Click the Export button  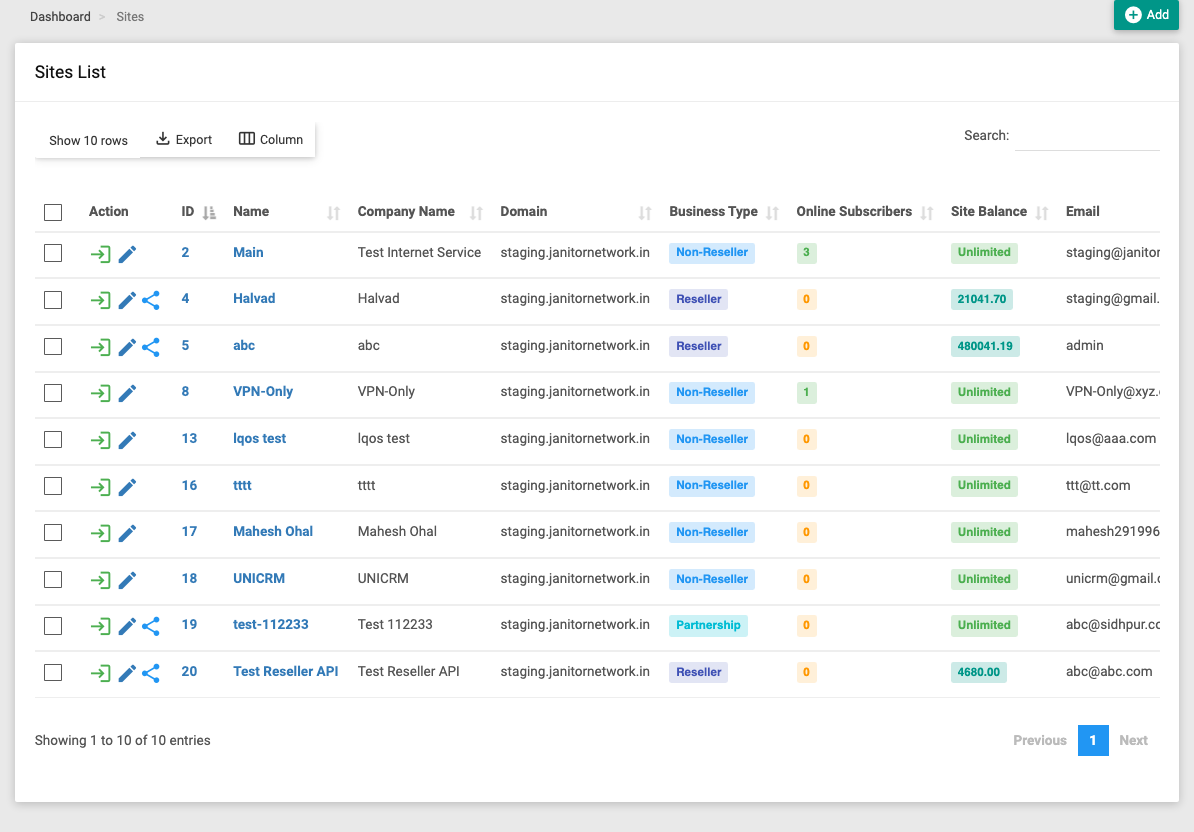click(184, 139)
